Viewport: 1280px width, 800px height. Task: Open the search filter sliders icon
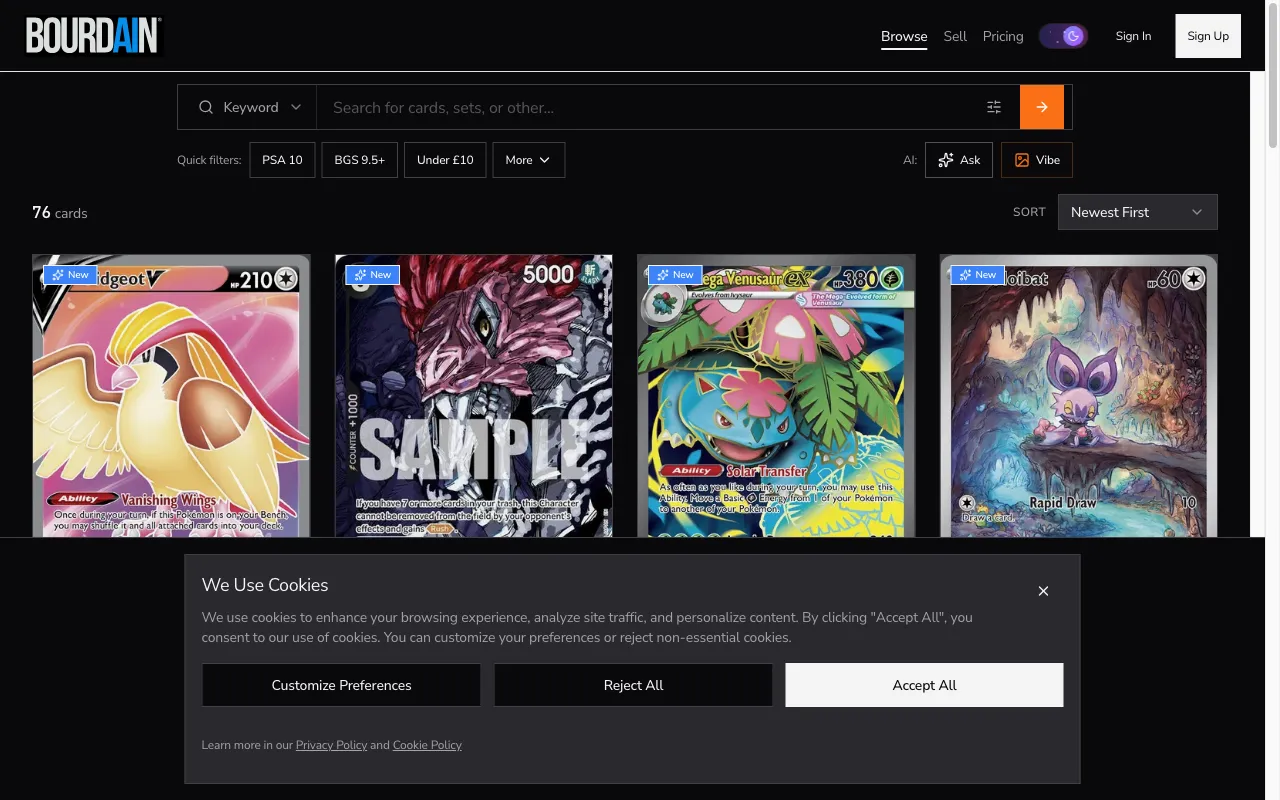tap(994, 107)
